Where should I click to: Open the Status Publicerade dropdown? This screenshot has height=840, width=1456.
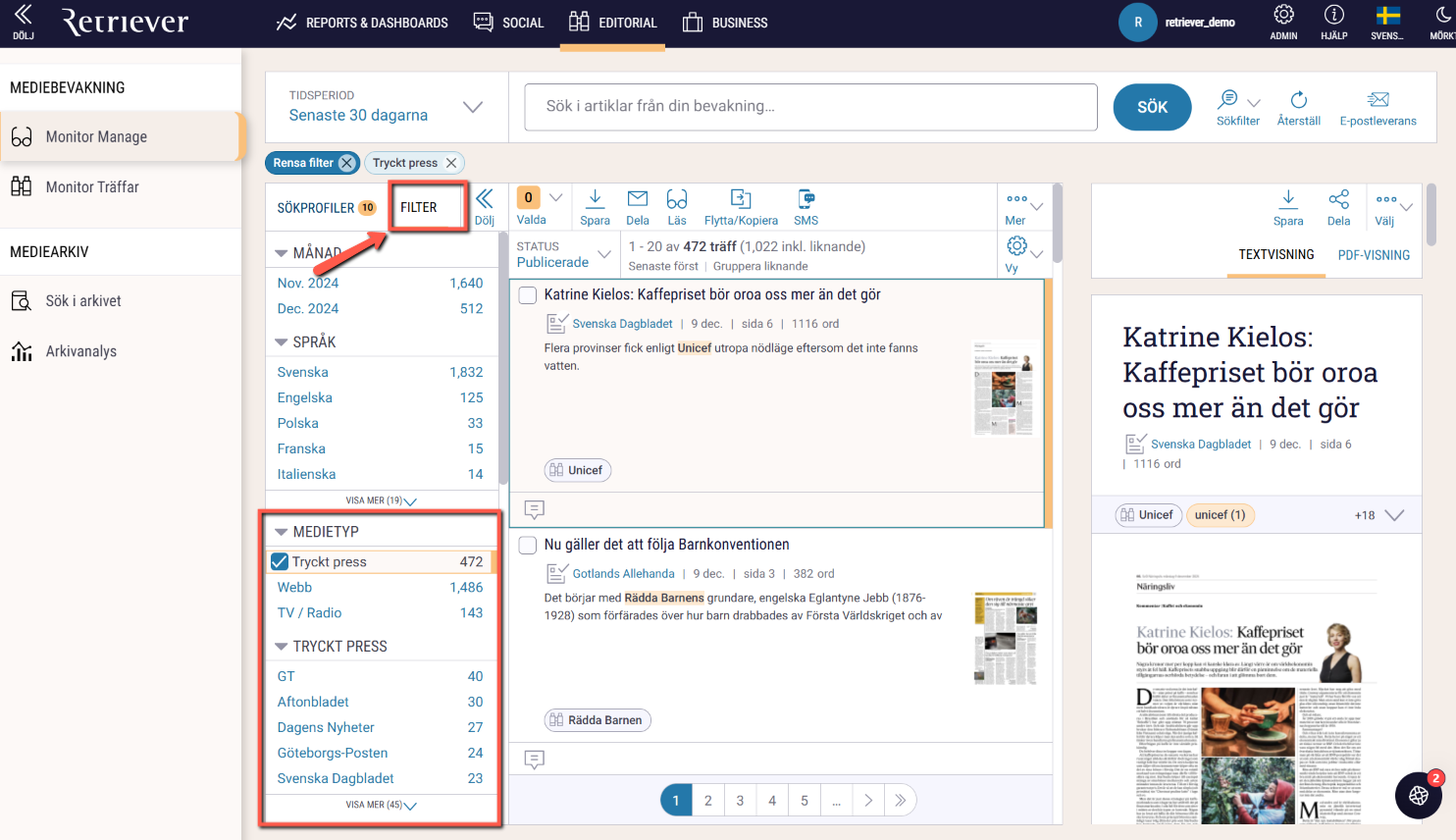pos(564,254)
